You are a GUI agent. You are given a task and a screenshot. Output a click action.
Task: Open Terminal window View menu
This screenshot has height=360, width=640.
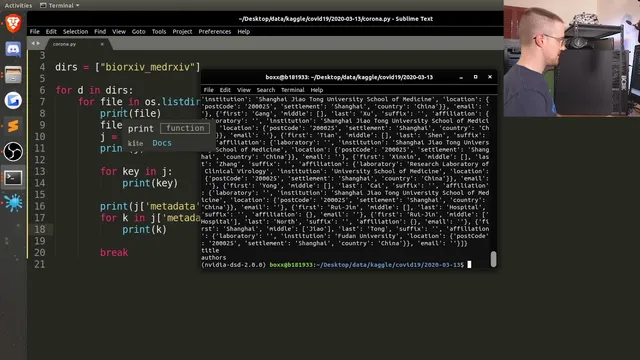(244, 90)
